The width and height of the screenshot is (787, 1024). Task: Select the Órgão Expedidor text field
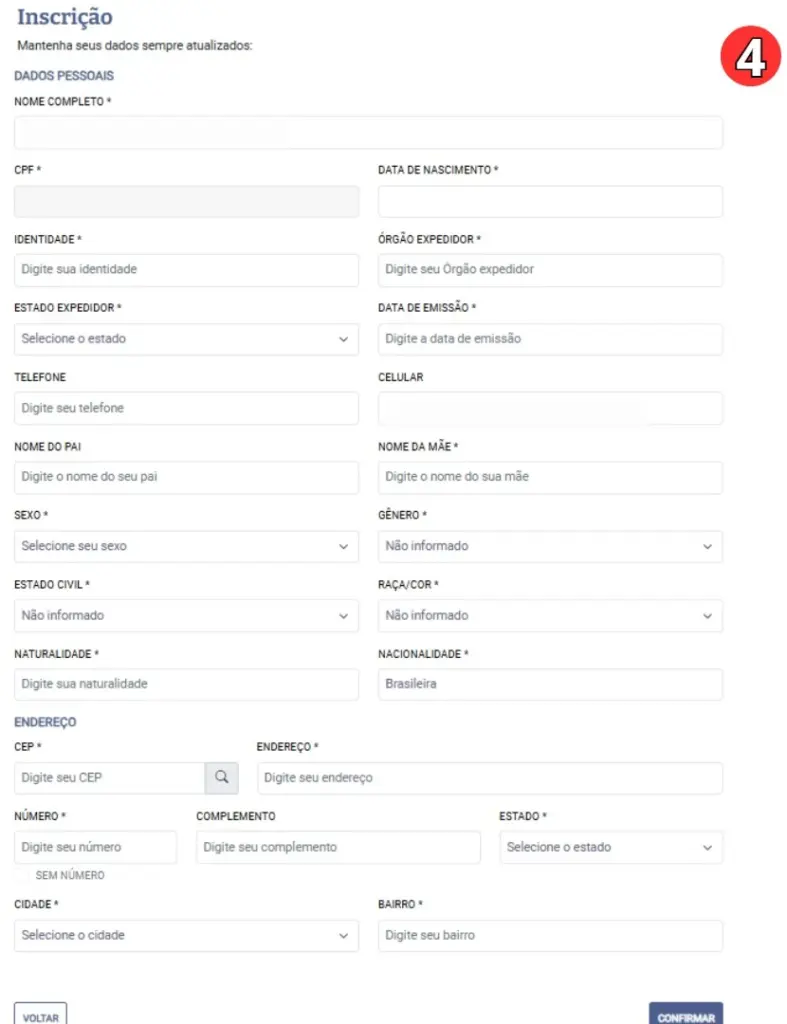(550, 270)
